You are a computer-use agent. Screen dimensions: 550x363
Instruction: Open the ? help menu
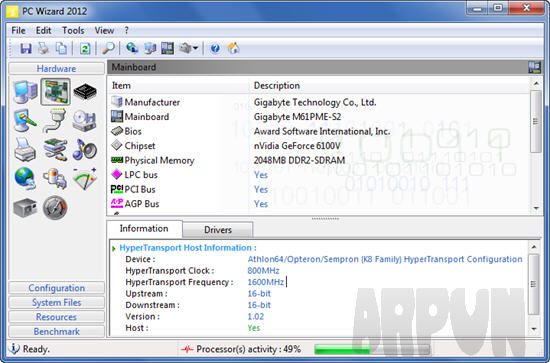(x=126, y=31)
